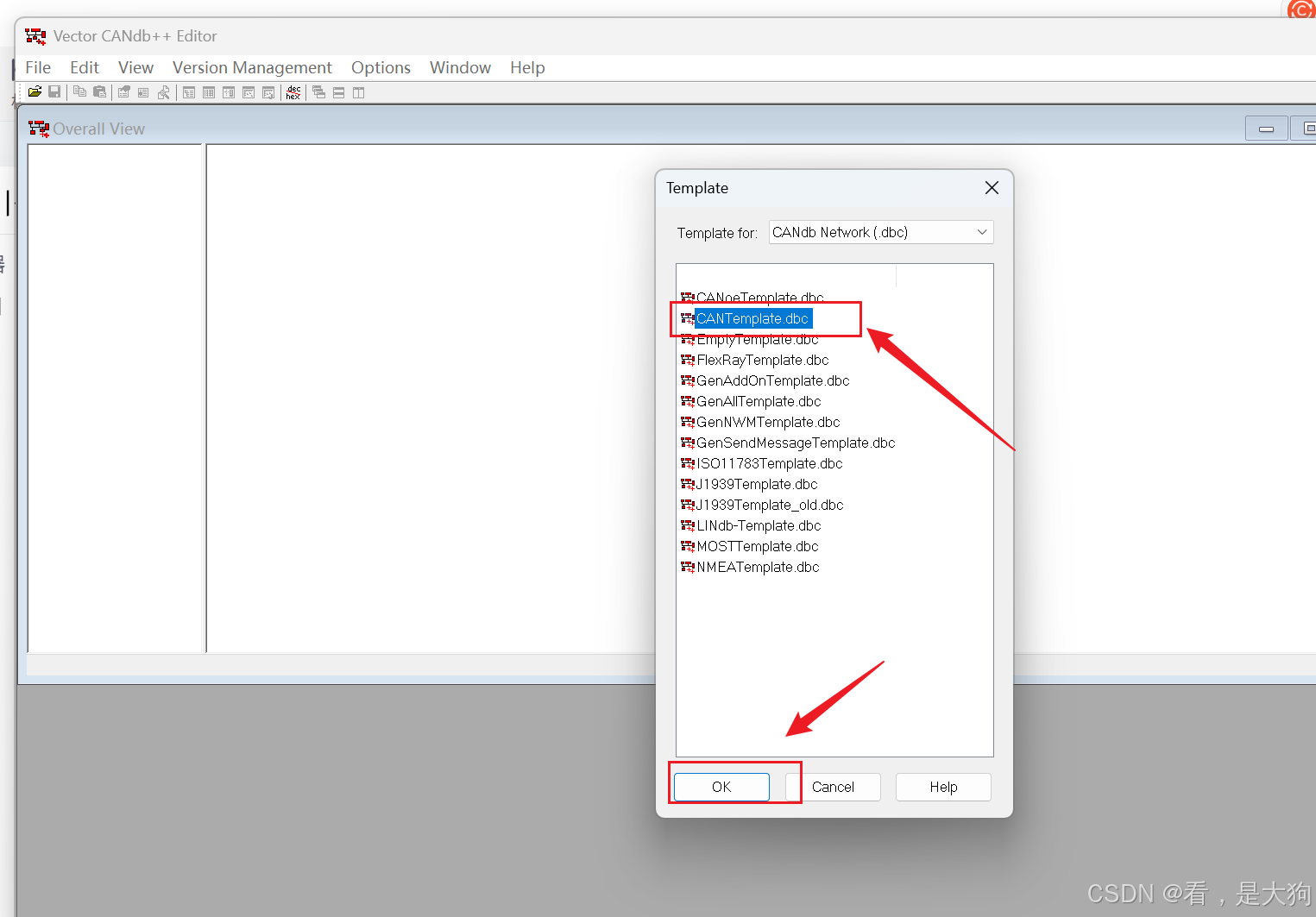Select GenAllTemplate.dbc in the list
Image resolution: width=1316 pixels, height=917 pixels.
[x=759, y=401]
